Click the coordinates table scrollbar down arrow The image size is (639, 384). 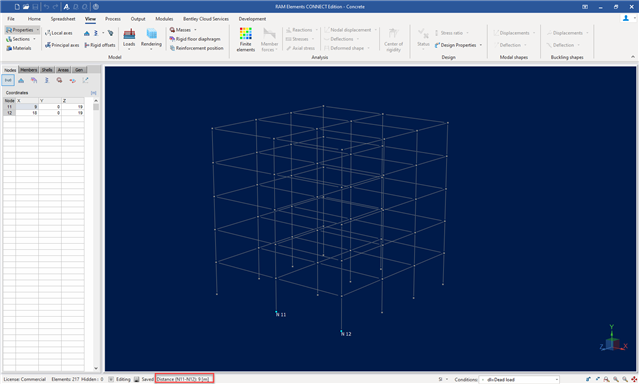[x=96, y=368]
